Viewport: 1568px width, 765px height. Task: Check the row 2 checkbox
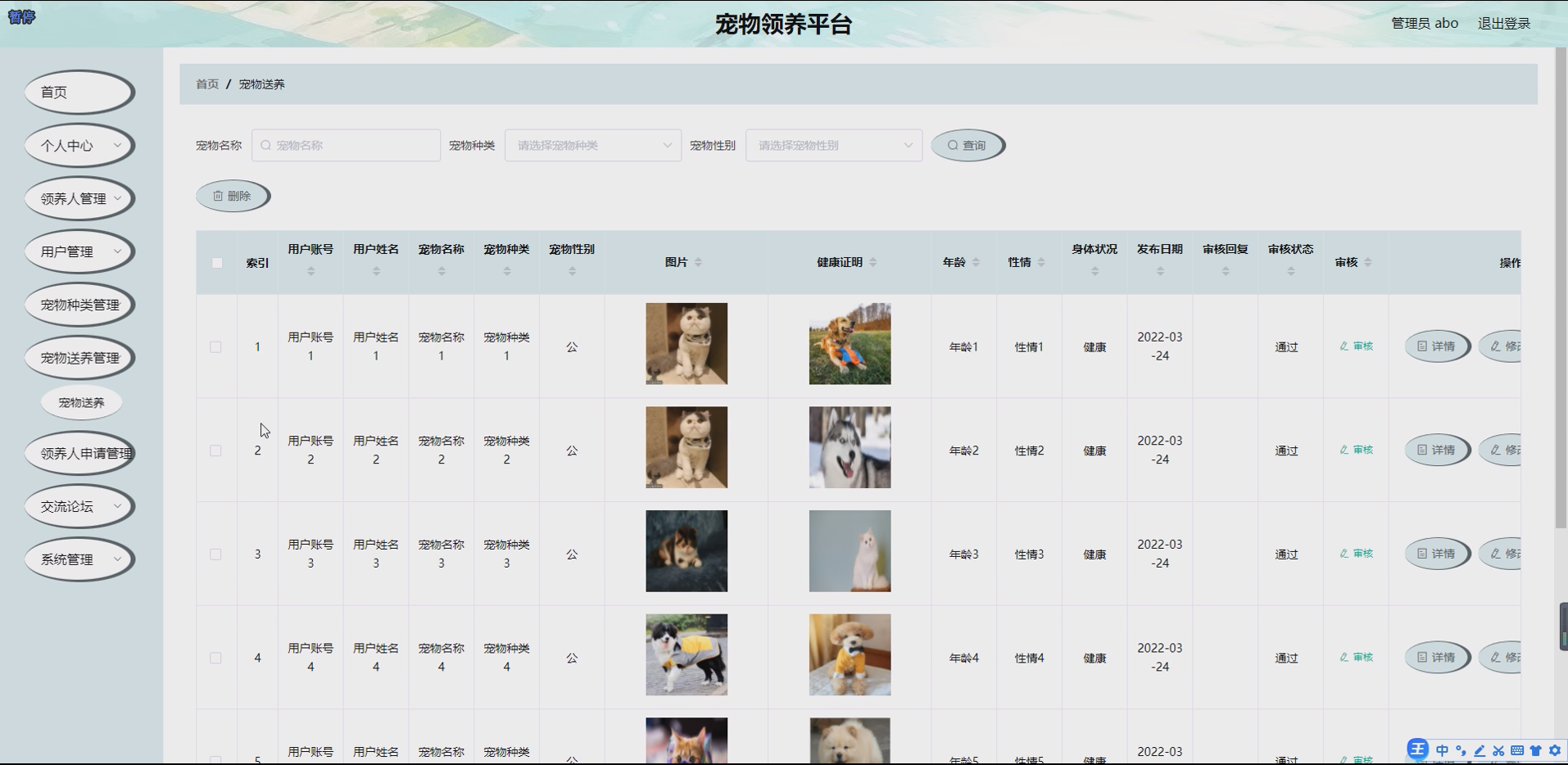[x=215, y=450]
